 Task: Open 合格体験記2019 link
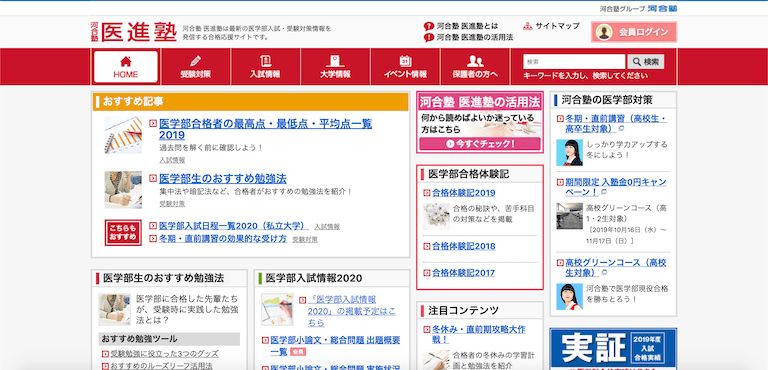click(463, 193)
